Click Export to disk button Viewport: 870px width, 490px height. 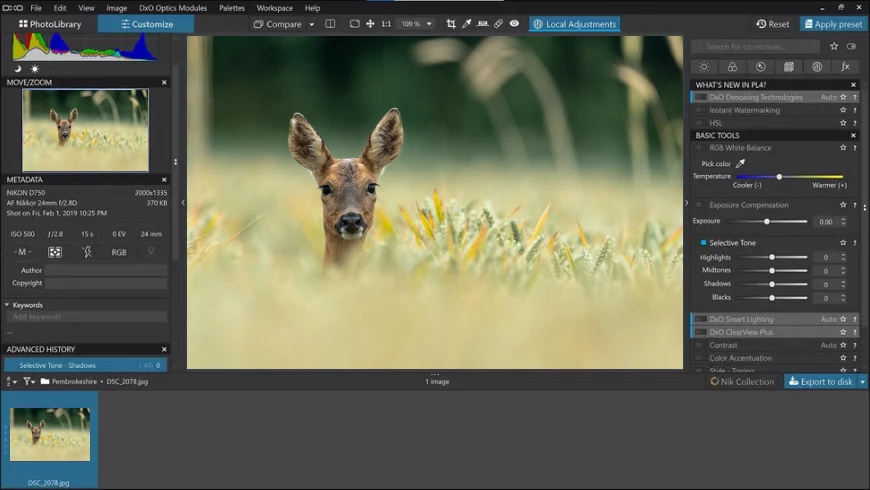(x=821, y=381)
